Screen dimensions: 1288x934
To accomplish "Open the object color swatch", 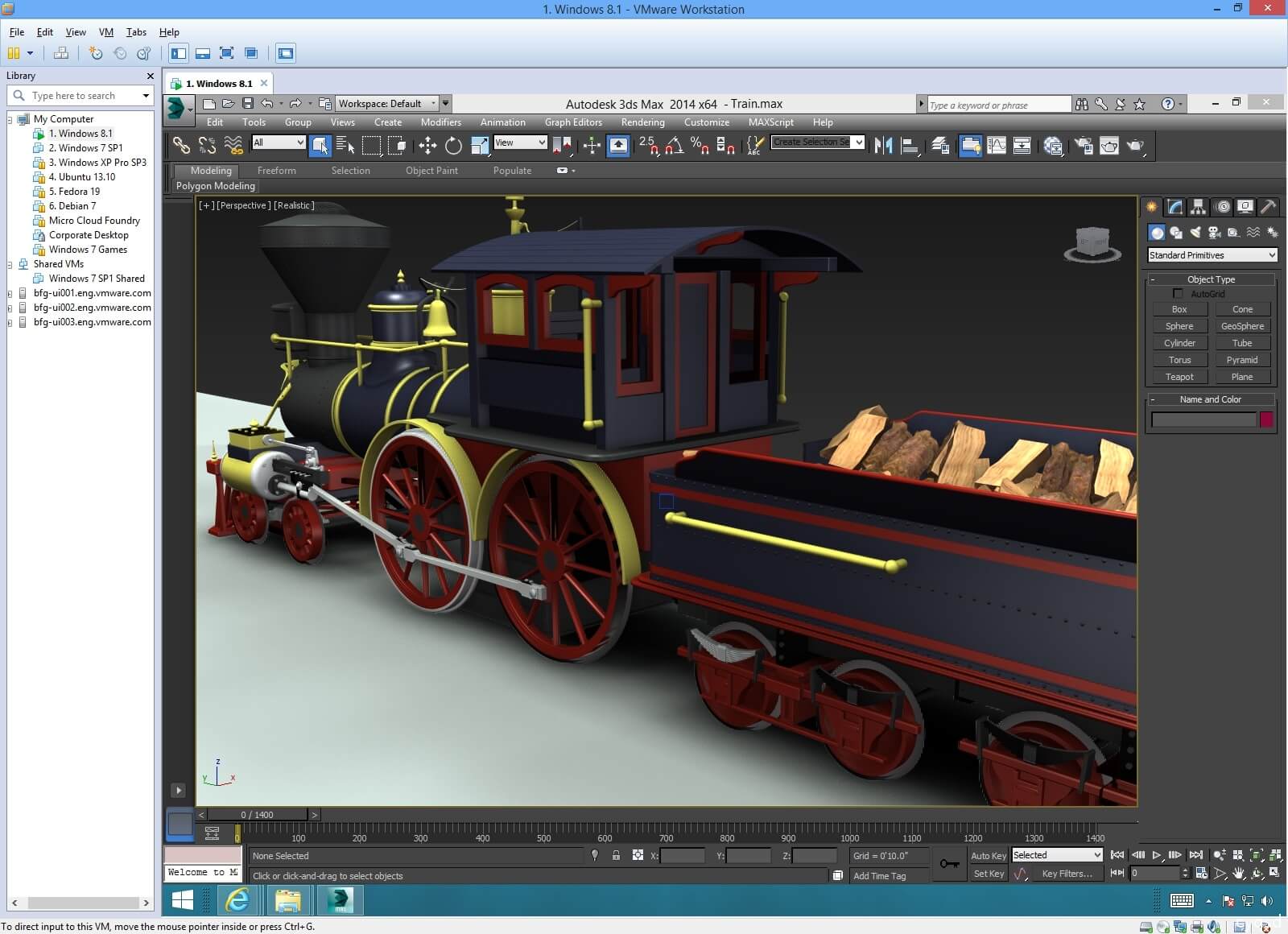I will 1266,419.
